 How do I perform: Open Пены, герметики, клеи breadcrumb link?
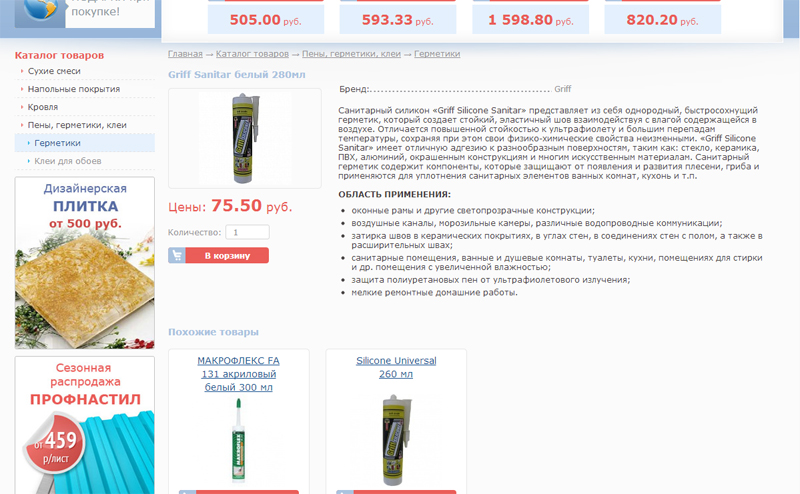coord(351,54)
